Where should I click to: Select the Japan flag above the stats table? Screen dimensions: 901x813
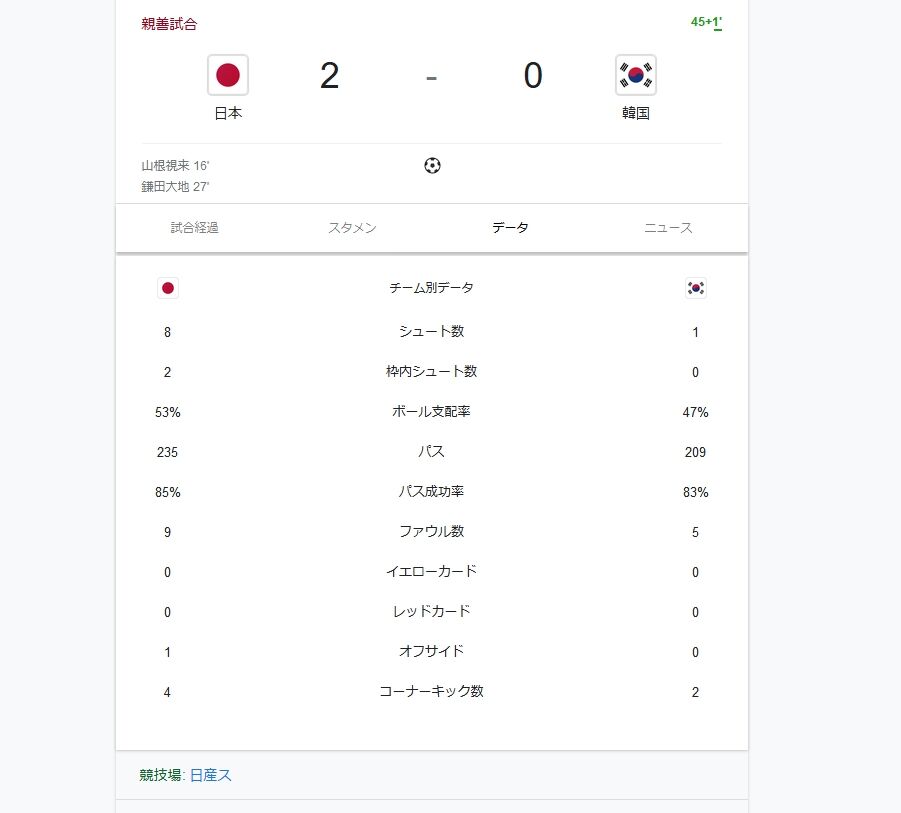(167, 288)
